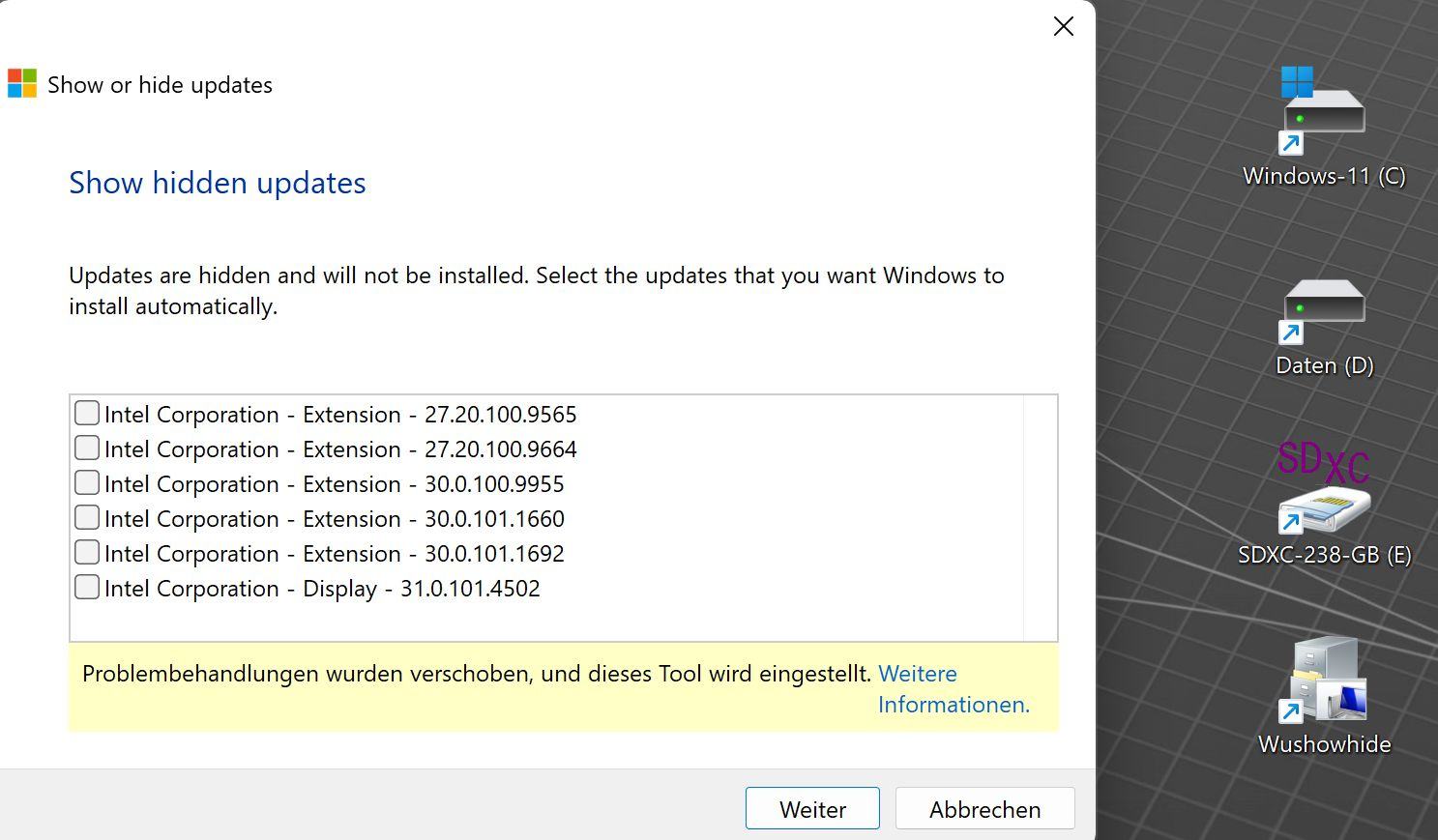Screen dimensions: 1438x840
Task: Click the Show hidden updates heading
Action: click(x=218, y=183)
